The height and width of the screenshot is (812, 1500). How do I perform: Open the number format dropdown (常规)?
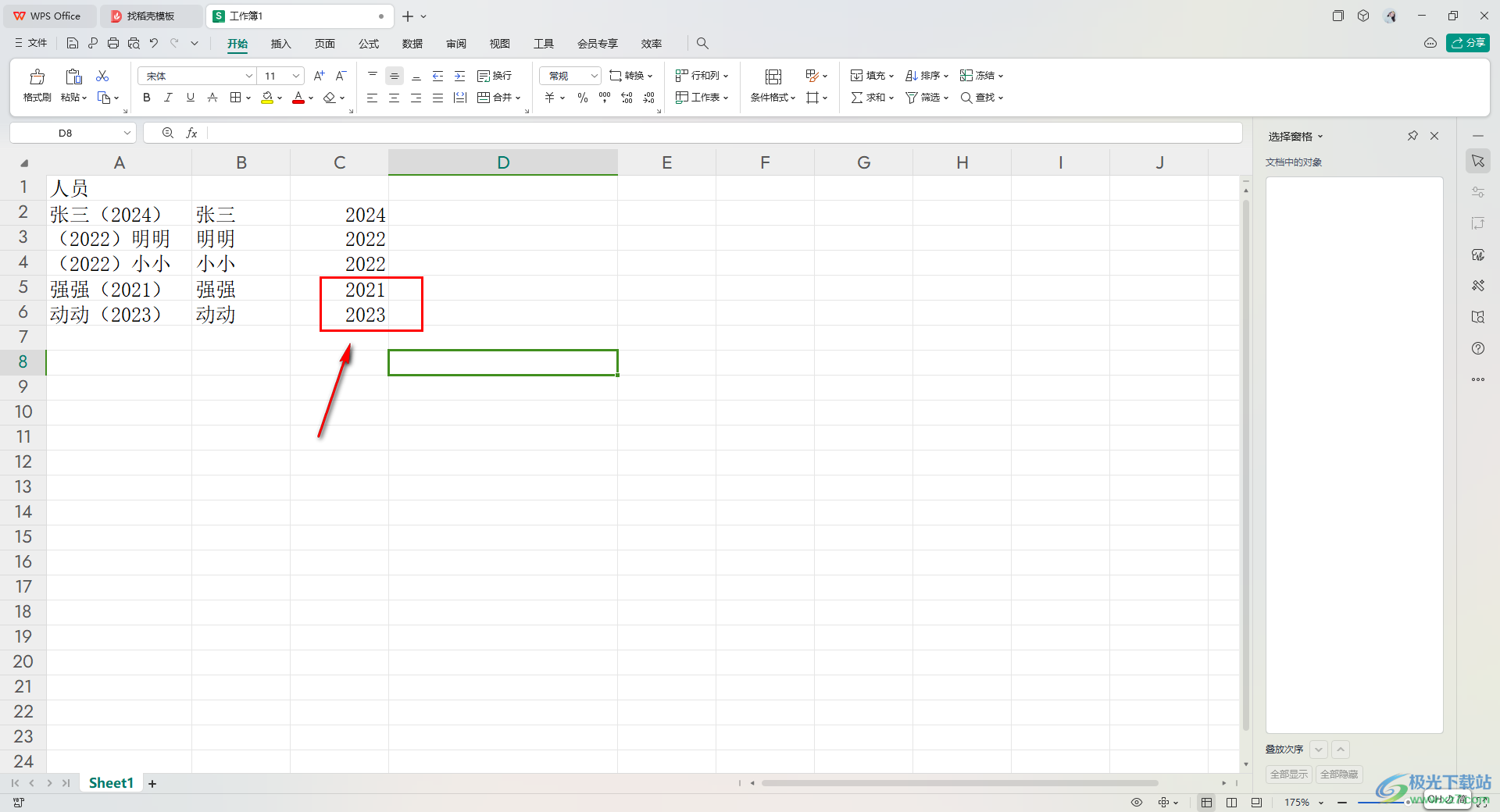[x=594, y=76]
